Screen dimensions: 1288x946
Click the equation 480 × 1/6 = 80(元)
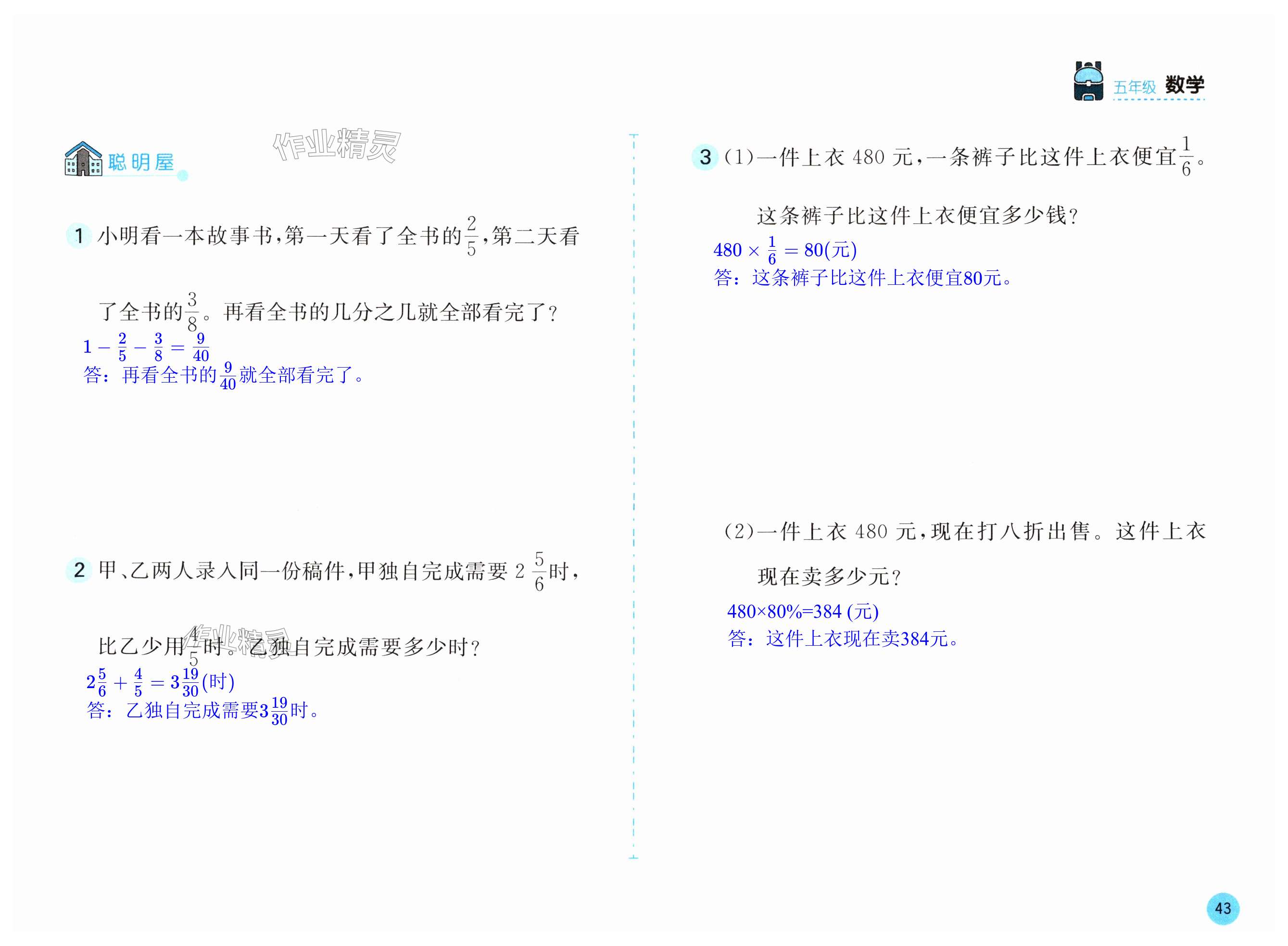point(785,250)
